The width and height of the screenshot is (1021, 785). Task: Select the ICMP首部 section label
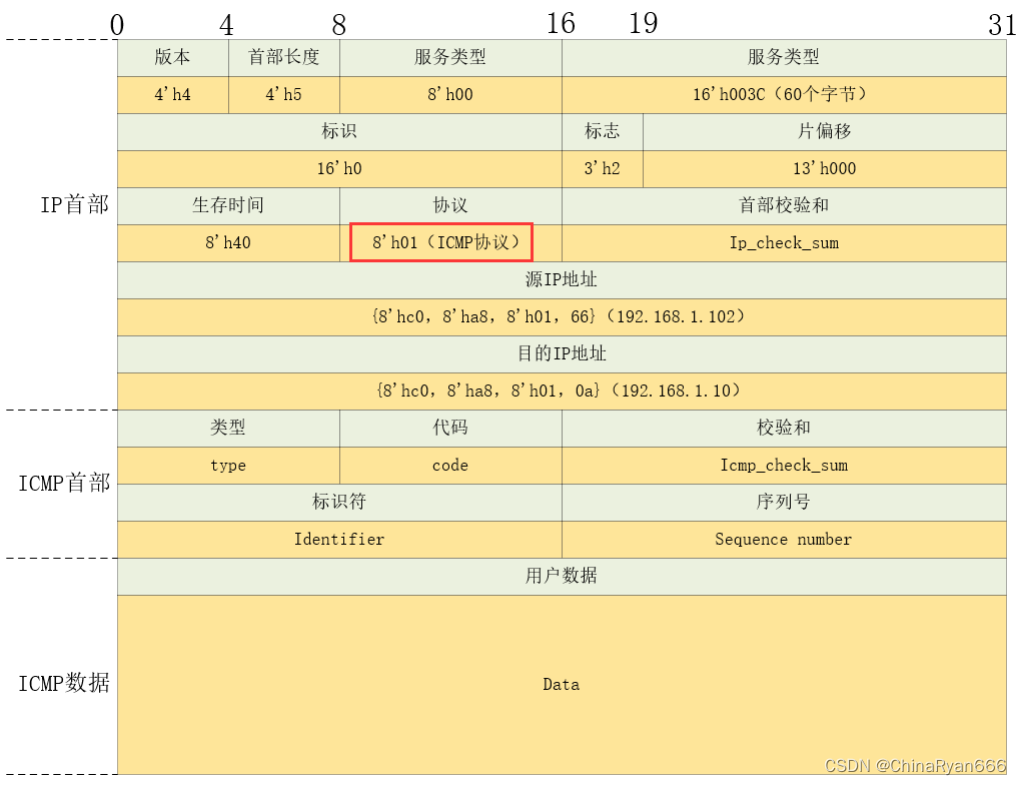click(64, 484)
